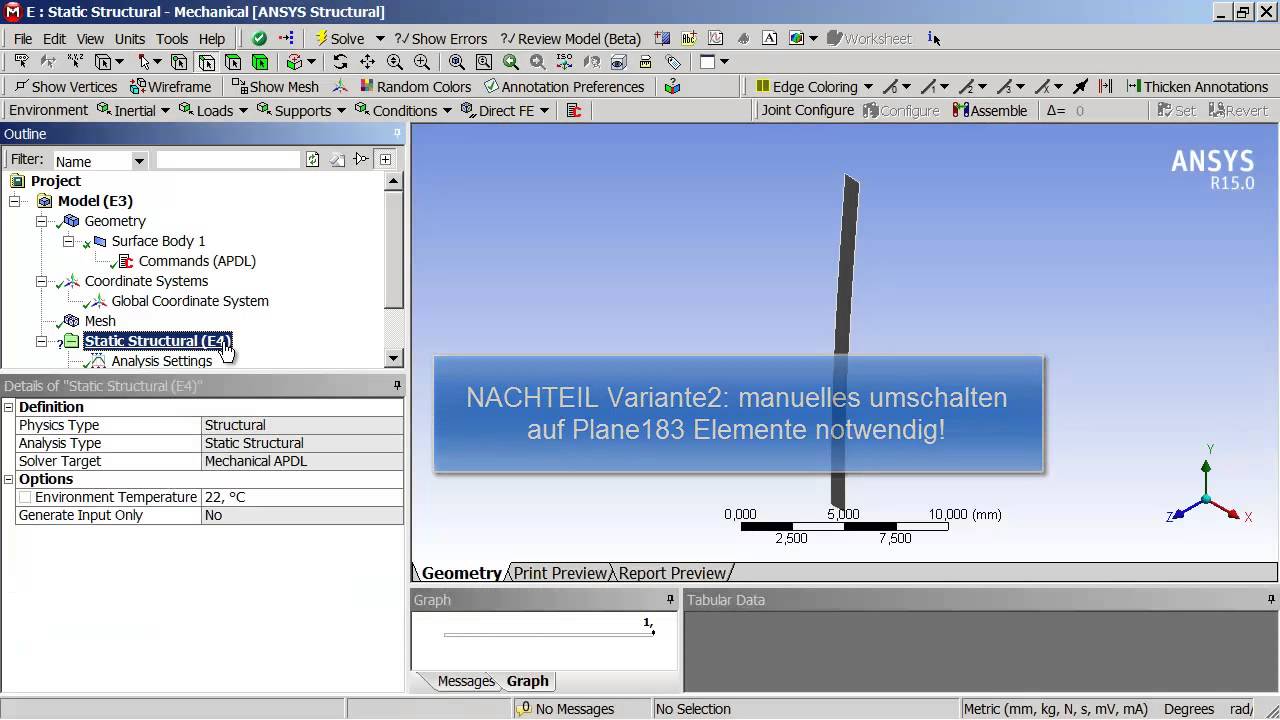Click the refresh filter icon in Outline

(313, 160)
